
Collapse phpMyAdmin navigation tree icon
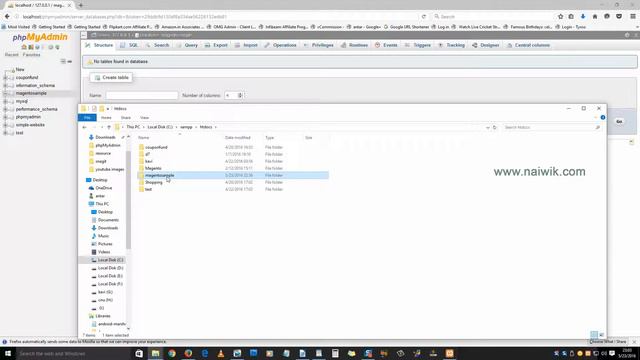[x=63, y=61]
